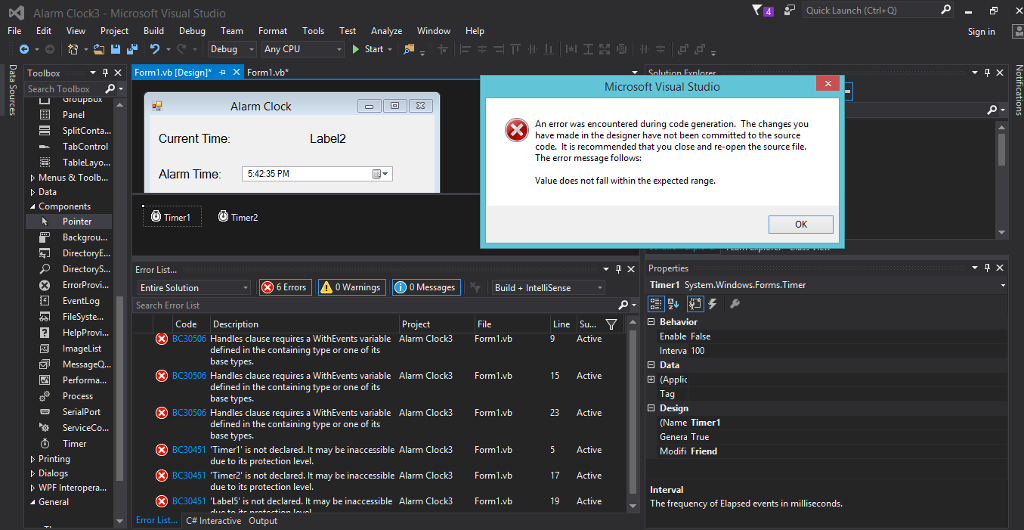Click the Property Pages wrench icon
The image size is (1024, 530).
tap(735, 304)
